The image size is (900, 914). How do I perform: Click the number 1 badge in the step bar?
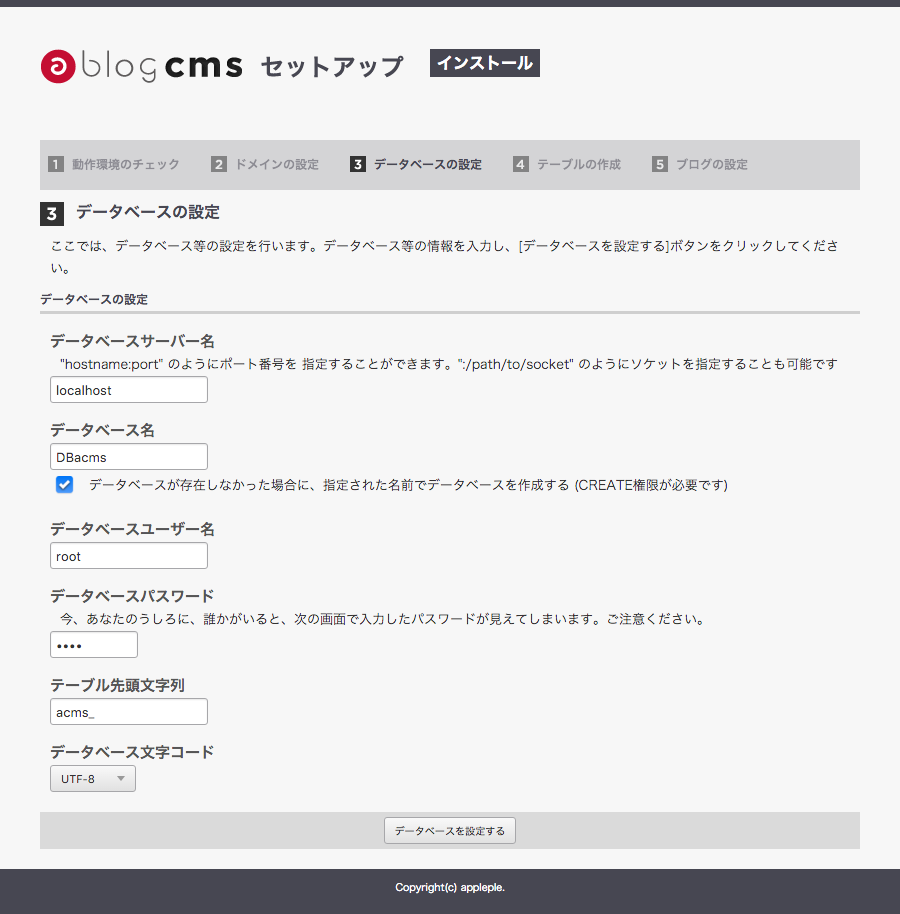click(56, 164)
